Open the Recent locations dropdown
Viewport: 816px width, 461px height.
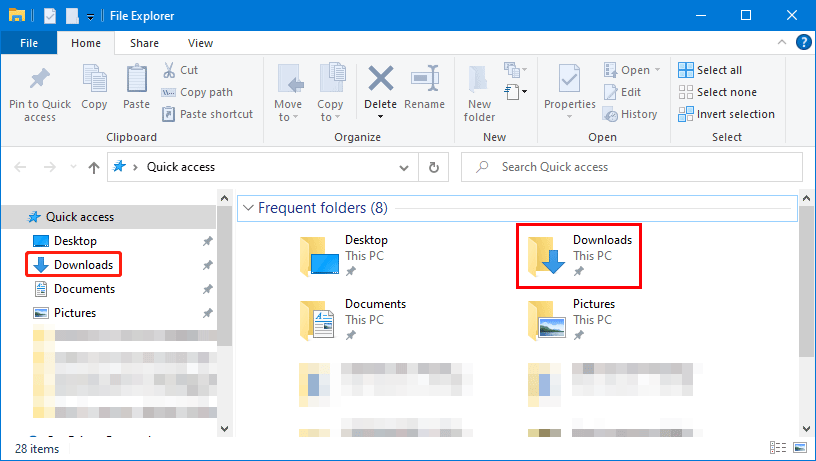(73, 167)
